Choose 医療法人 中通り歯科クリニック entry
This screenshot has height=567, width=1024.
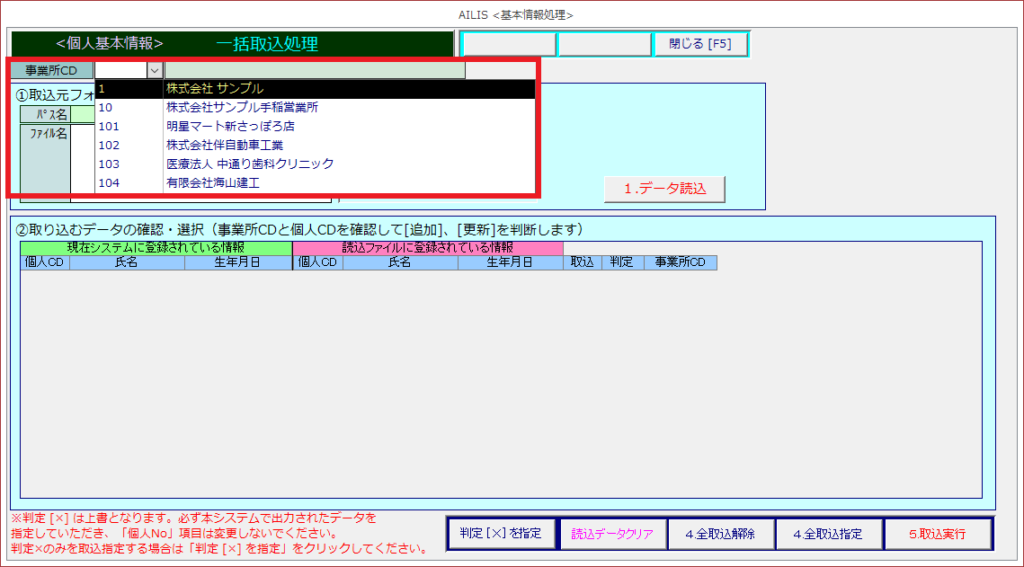(x=249, y=164)
